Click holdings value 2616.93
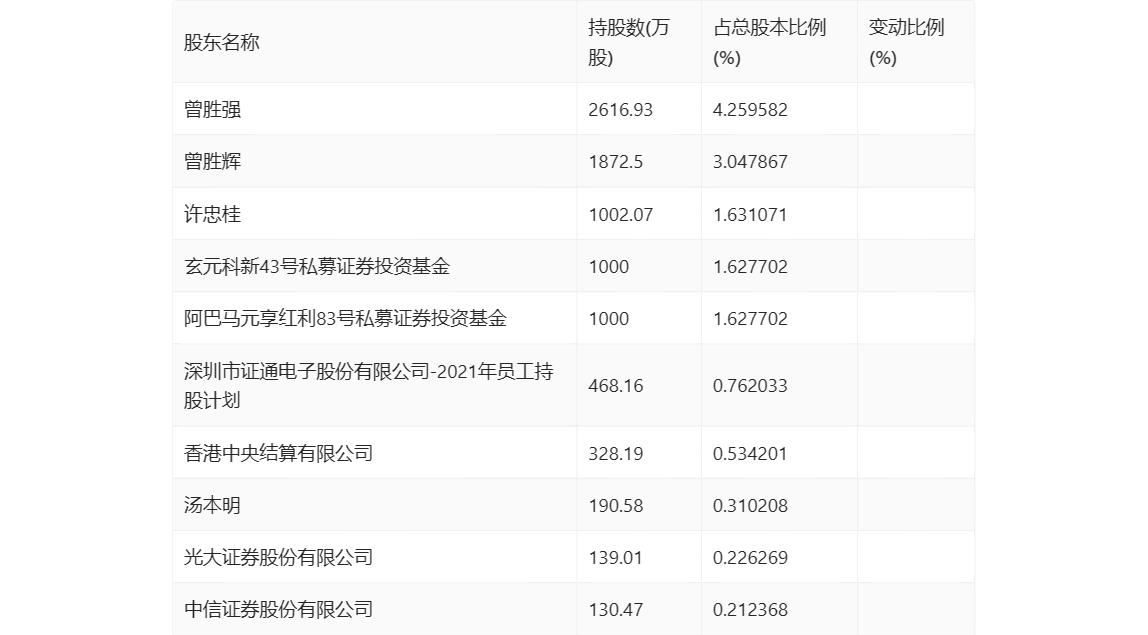Viewport: 1148px width, 635px height. click(x=620, y=110)
